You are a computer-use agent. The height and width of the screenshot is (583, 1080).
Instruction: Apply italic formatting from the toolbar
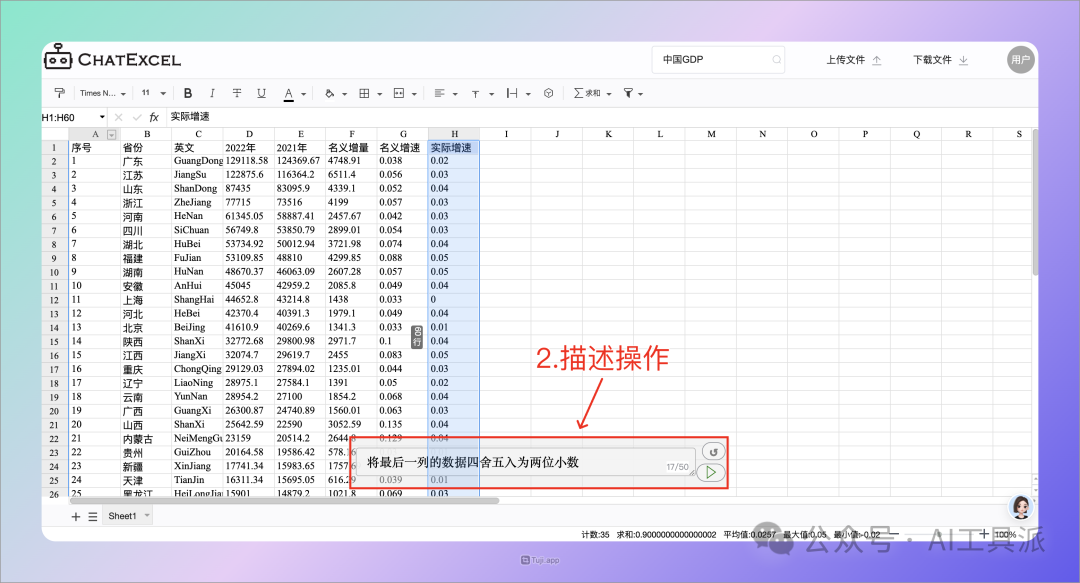point(211,92)
